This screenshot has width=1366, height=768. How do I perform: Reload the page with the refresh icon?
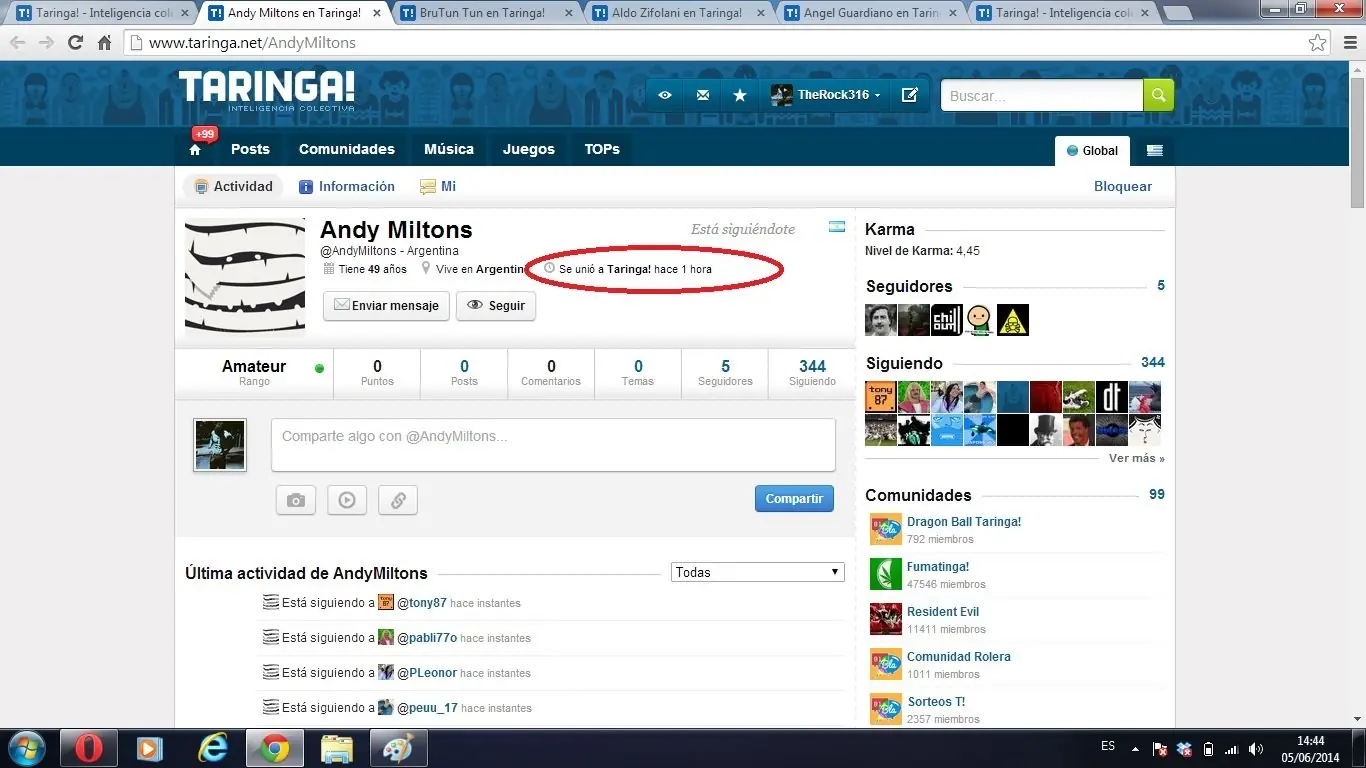point(75,43)
